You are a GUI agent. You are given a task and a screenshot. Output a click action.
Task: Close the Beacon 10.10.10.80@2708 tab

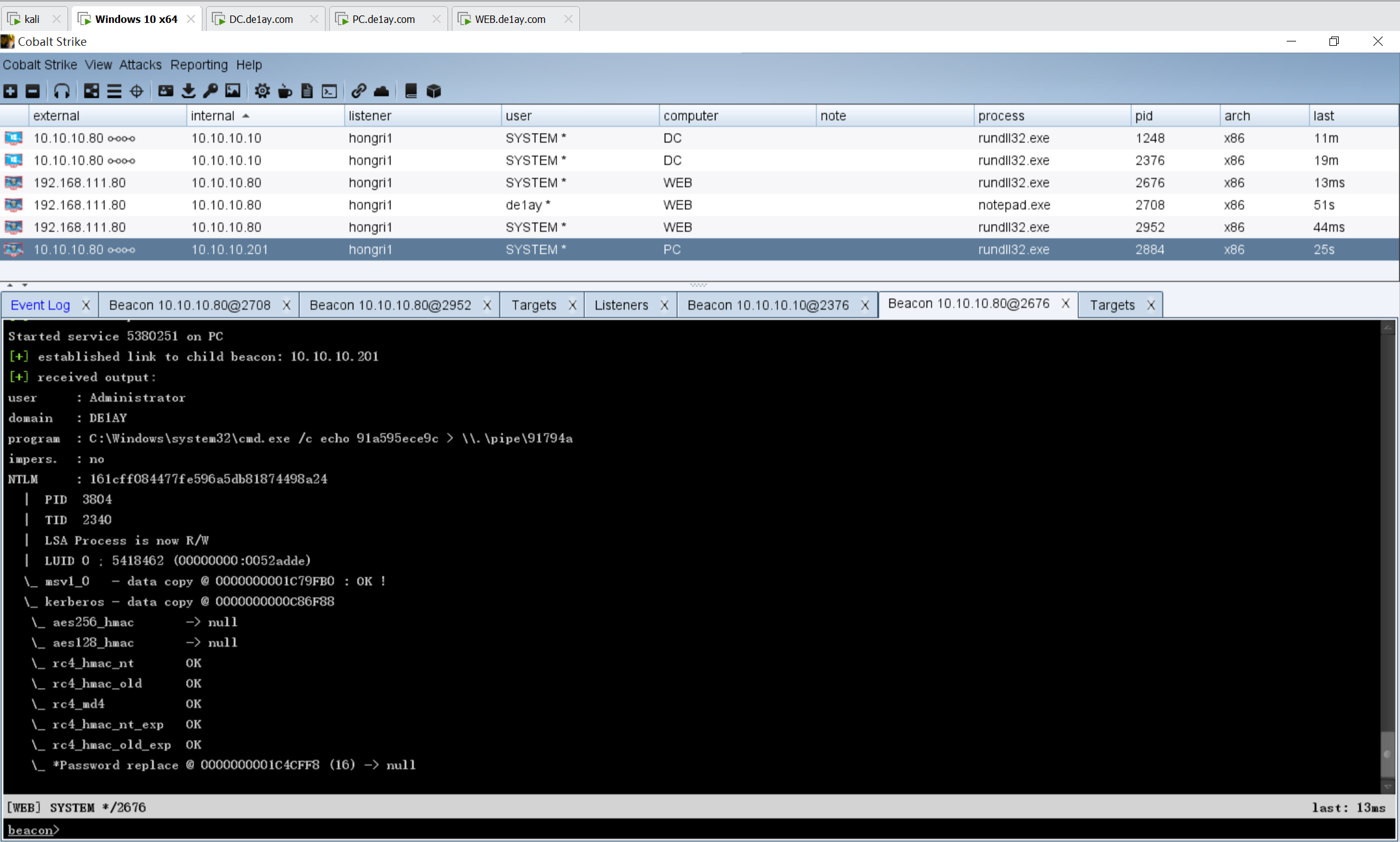(287, 305)
